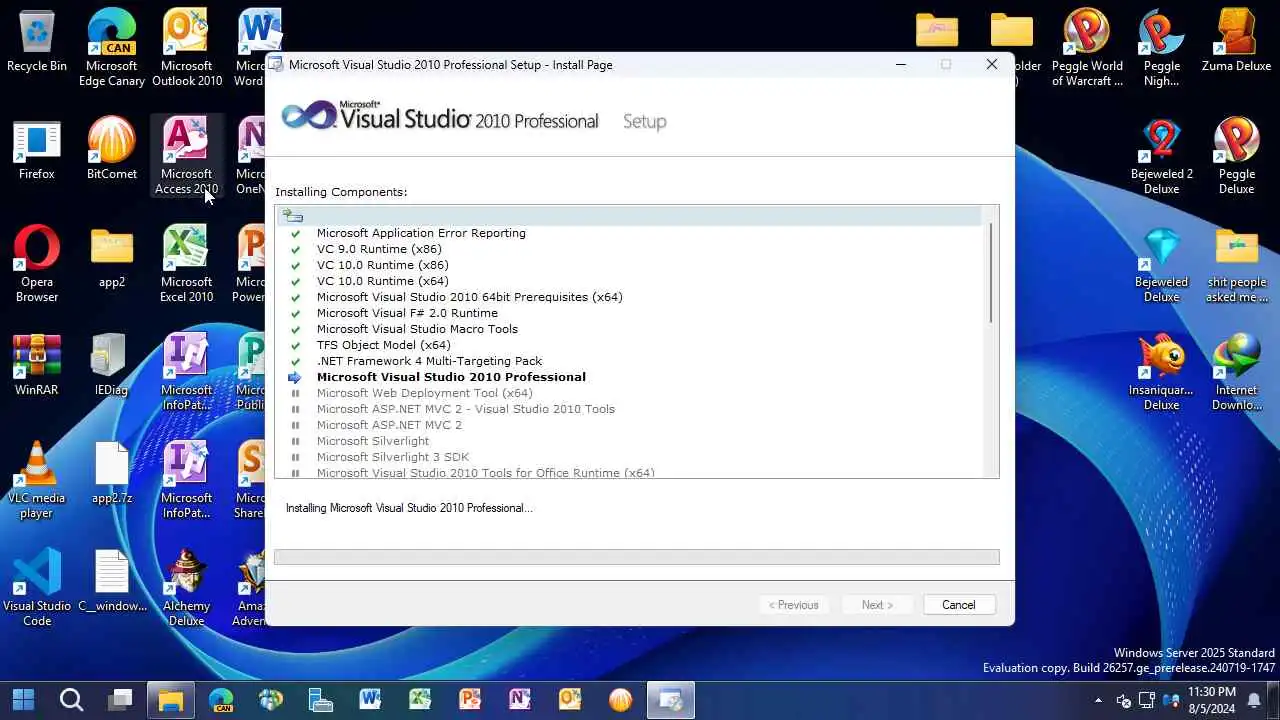1280x720 pixels.
Task: Select '.NET Framework 4 Multi-Targeting Pack' row
Action: click(429, 361)
